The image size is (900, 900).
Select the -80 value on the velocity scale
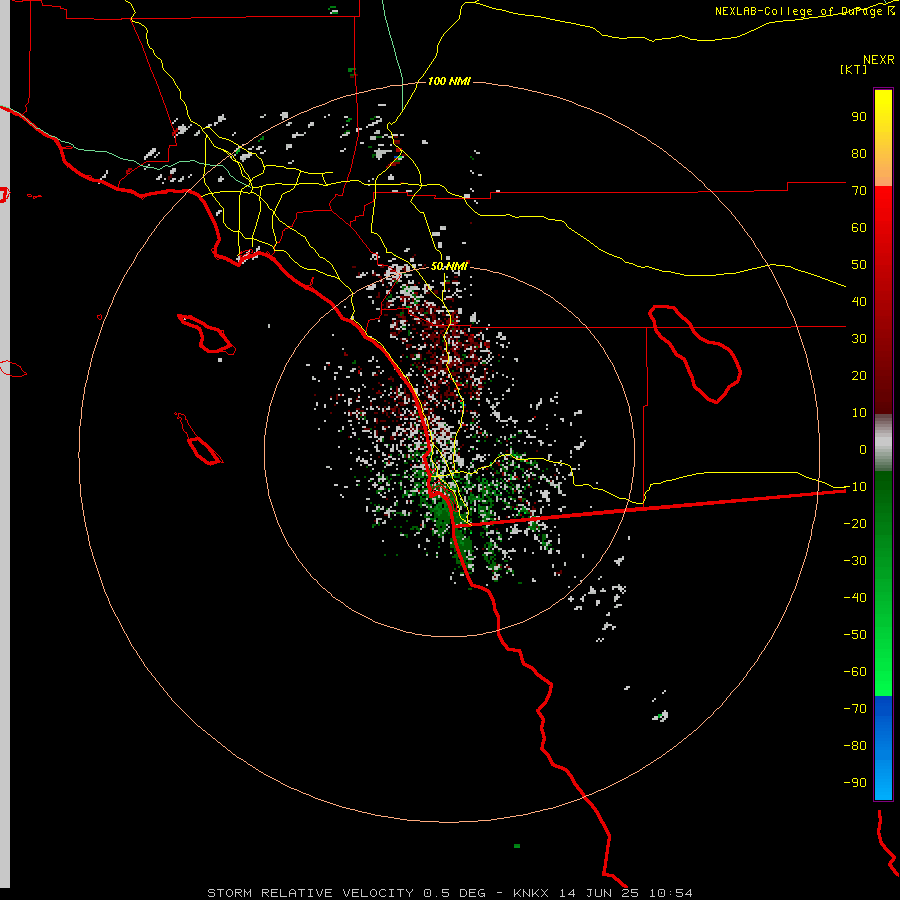click(x=855, y=746)
